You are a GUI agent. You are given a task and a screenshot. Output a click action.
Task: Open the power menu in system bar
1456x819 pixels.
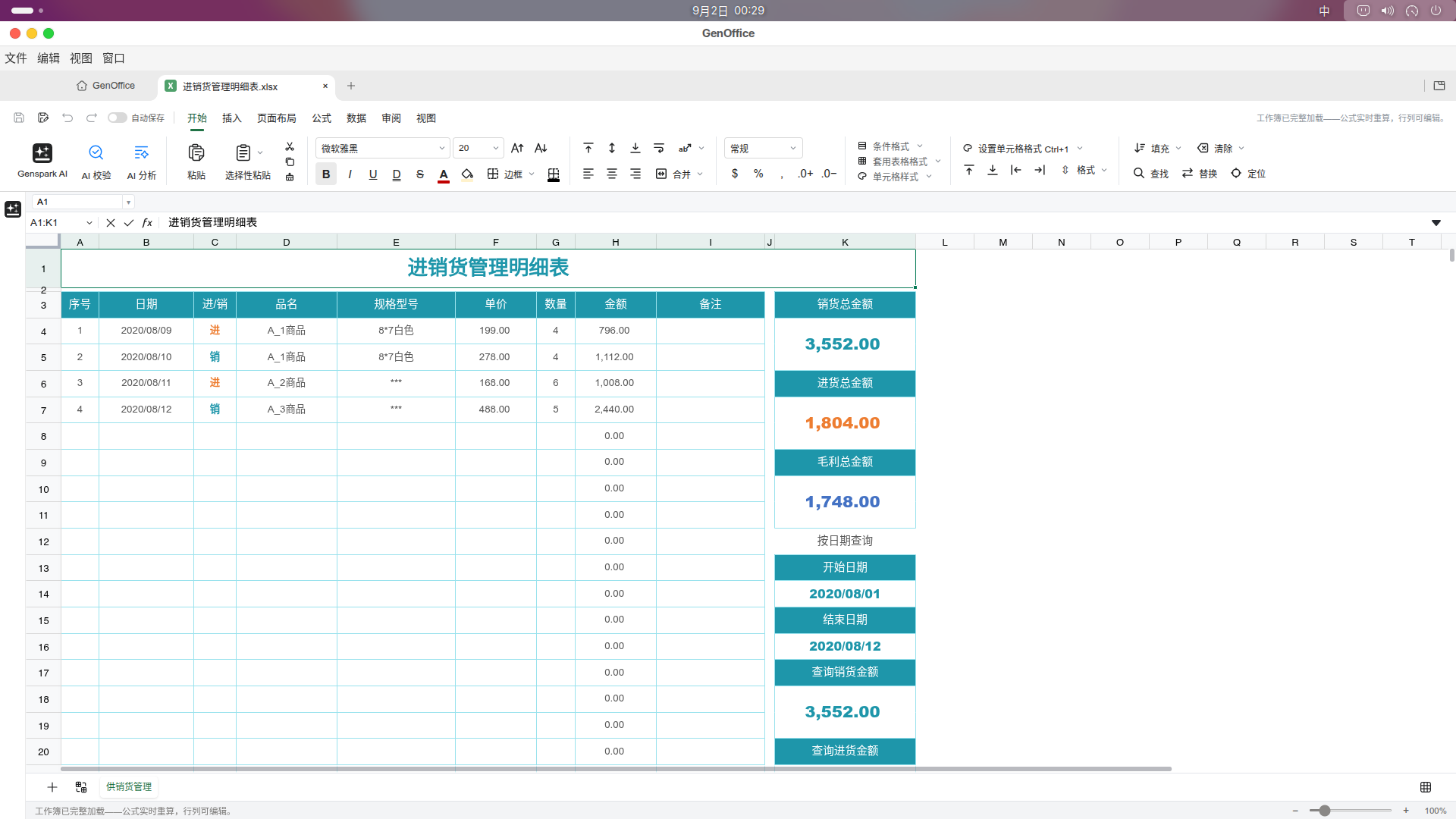click(1436, 11)
